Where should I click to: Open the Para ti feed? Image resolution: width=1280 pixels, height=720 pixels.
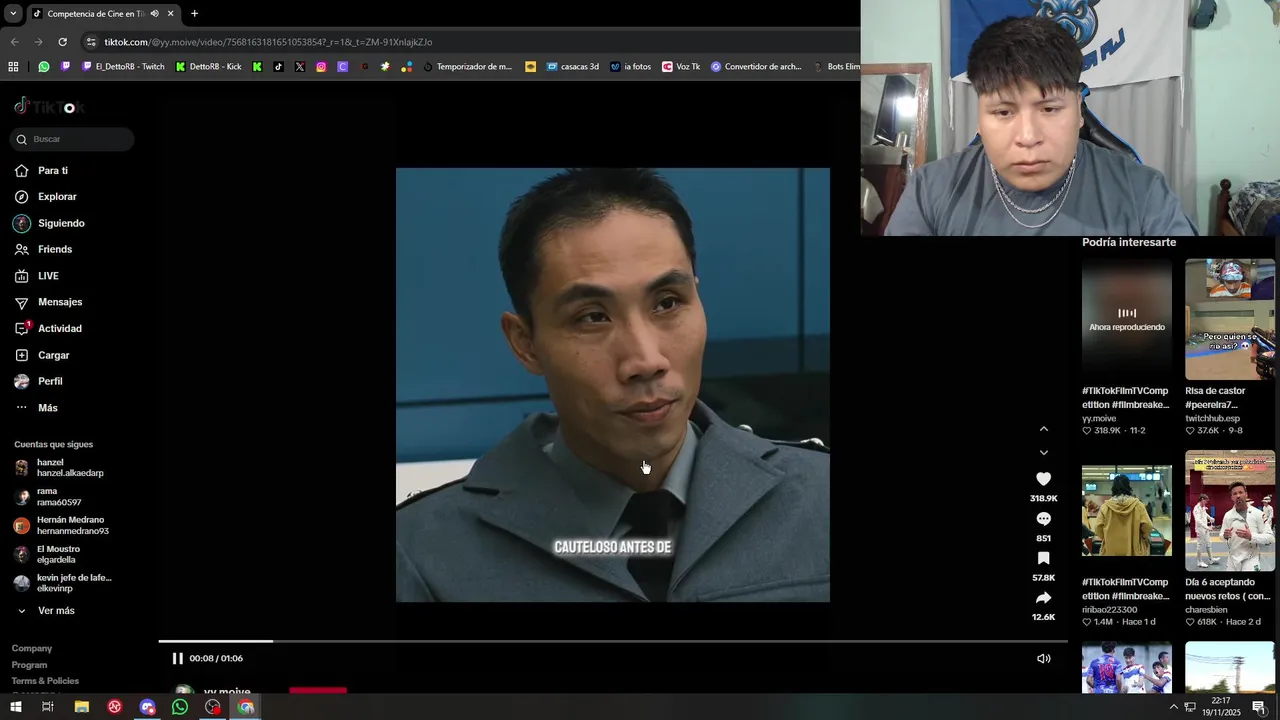(41, 171)
